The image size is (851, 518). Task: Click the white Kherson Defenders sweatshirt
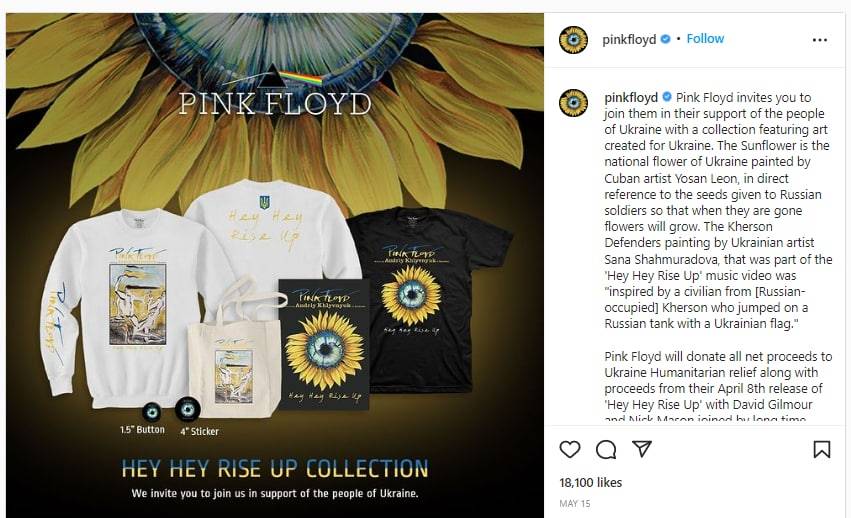130,309
